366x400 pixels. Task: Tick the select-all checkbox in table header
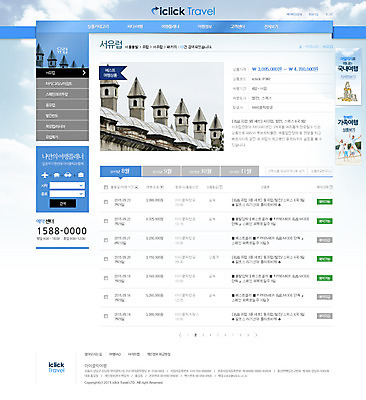click(106, 187)
